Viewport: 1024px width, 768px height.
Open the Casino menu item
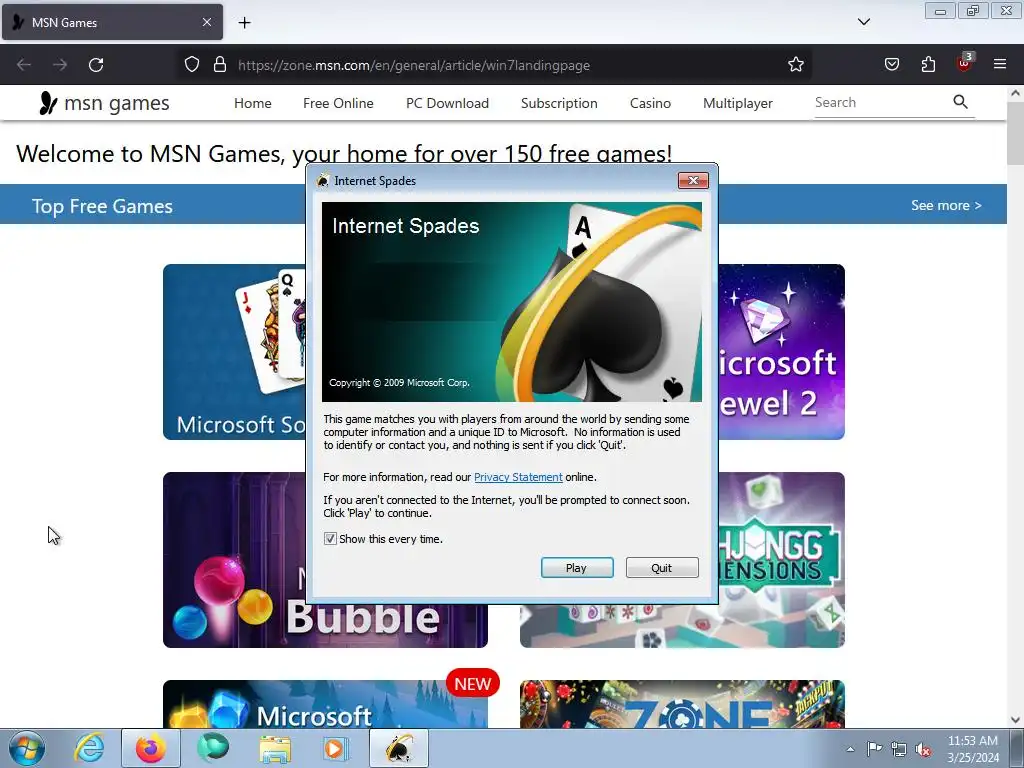(x=650, y=103)
